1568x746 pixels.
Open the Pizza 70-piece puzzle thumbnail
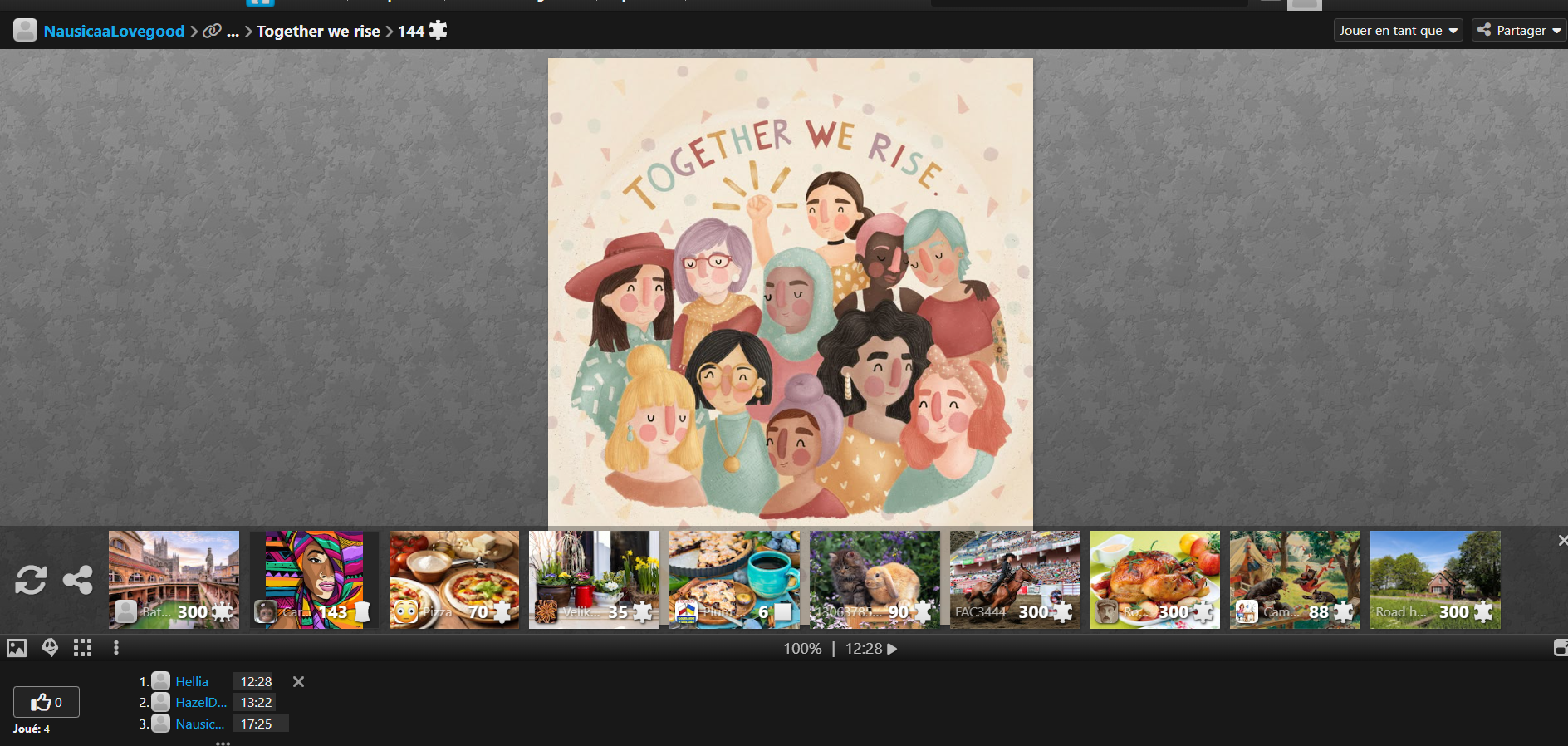tap(454, 580)
